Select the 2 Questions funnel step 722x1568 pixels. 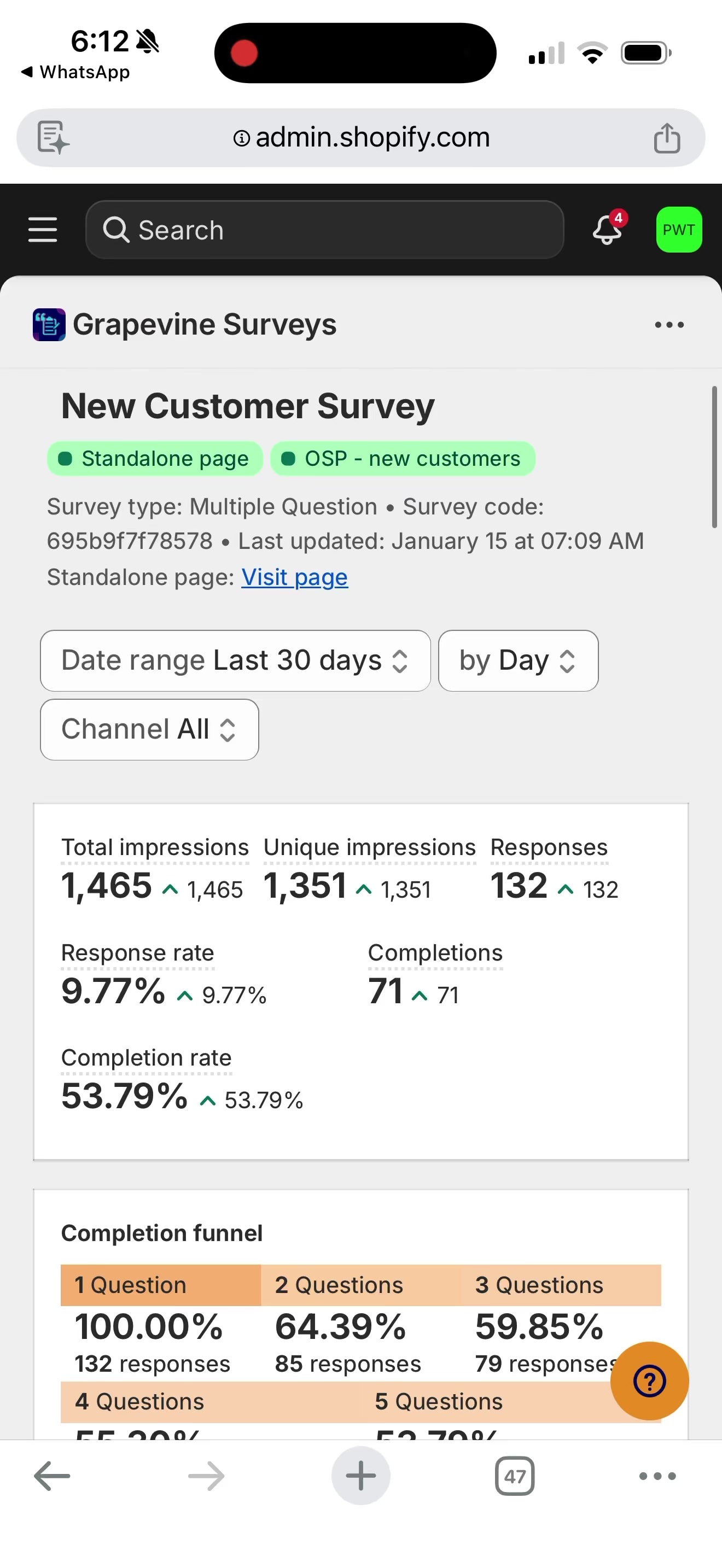(339, 1285)
